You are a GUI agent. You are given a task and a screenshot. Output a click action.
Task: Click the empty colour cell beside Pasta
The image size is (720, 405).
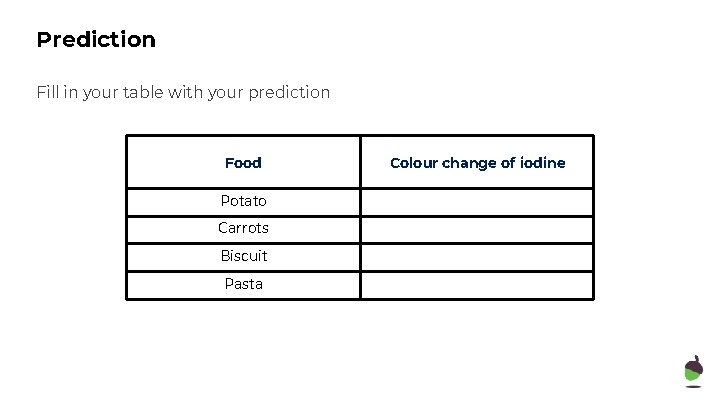[477, 285]
